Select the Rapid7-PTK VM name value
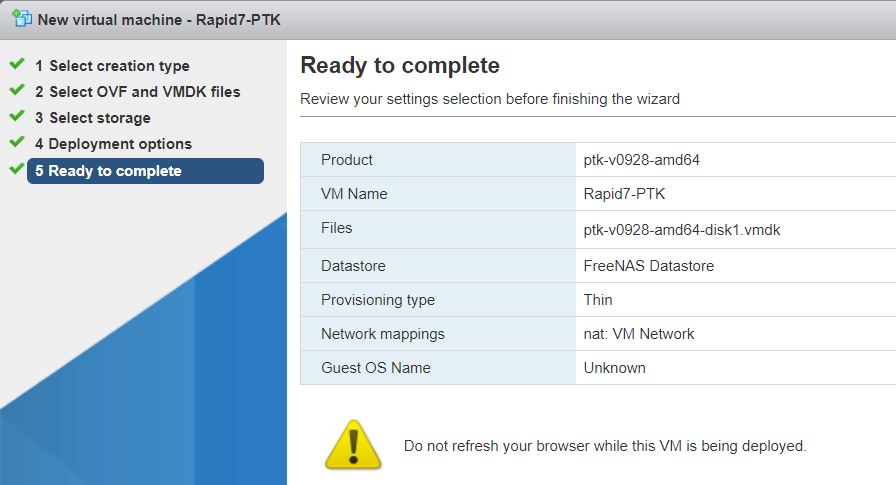The height and width of the screenshot is (485, 896). [x=624, y=194]
